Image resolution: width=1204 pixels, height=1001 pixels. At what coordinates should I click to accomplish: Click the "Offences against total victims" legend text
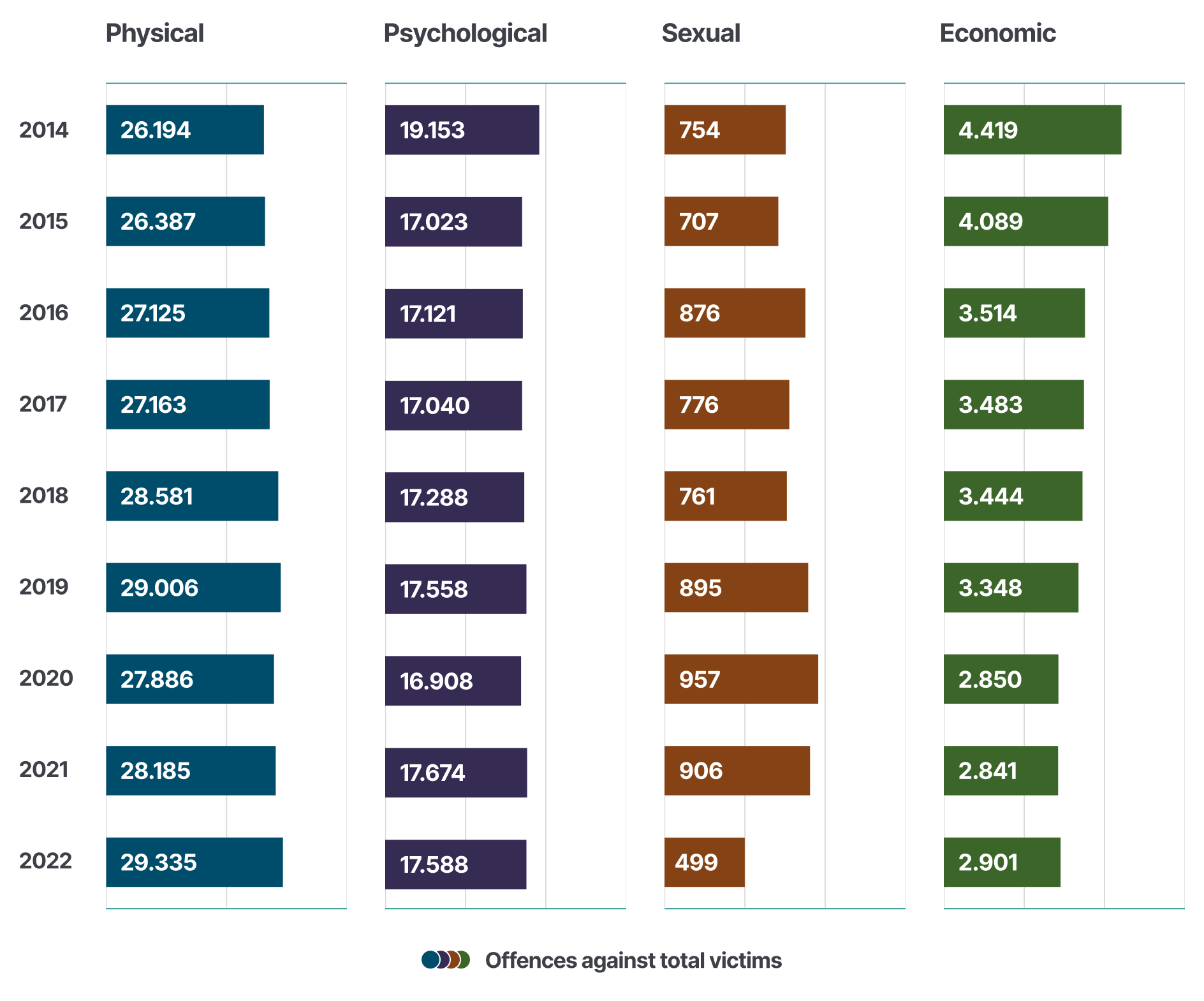click(x=633, y=960)
